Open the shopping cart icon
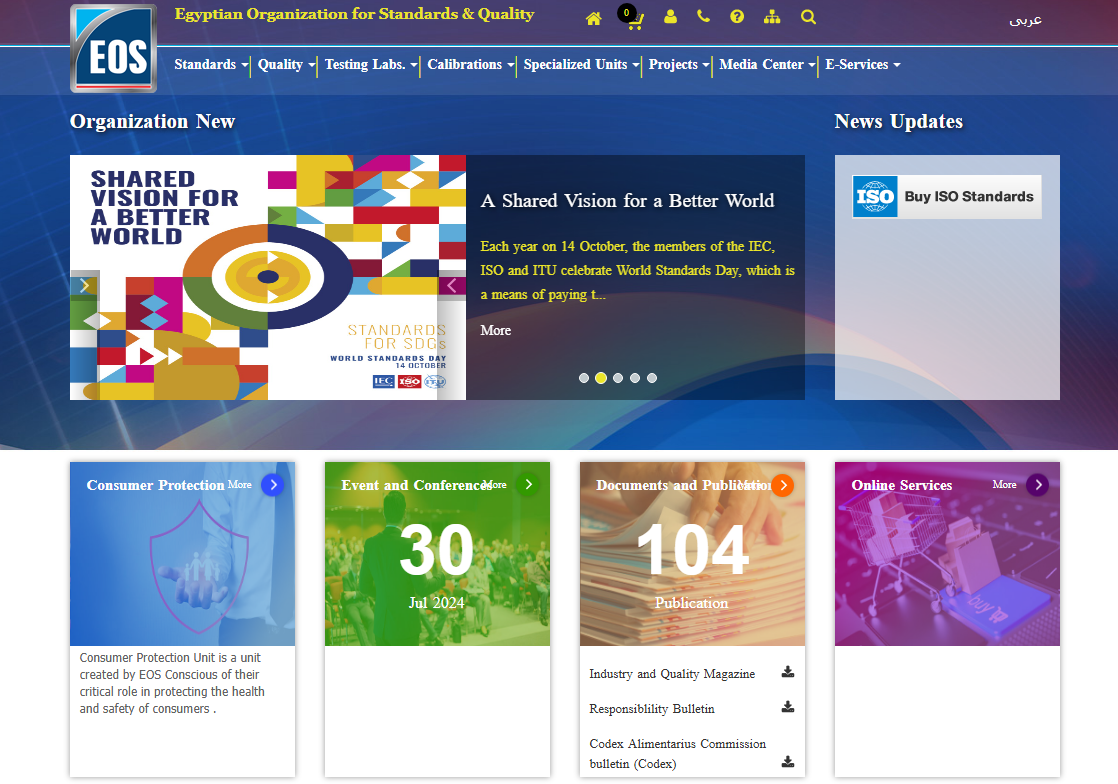Viewport: 1118px width, 784px height. point(633,19)
